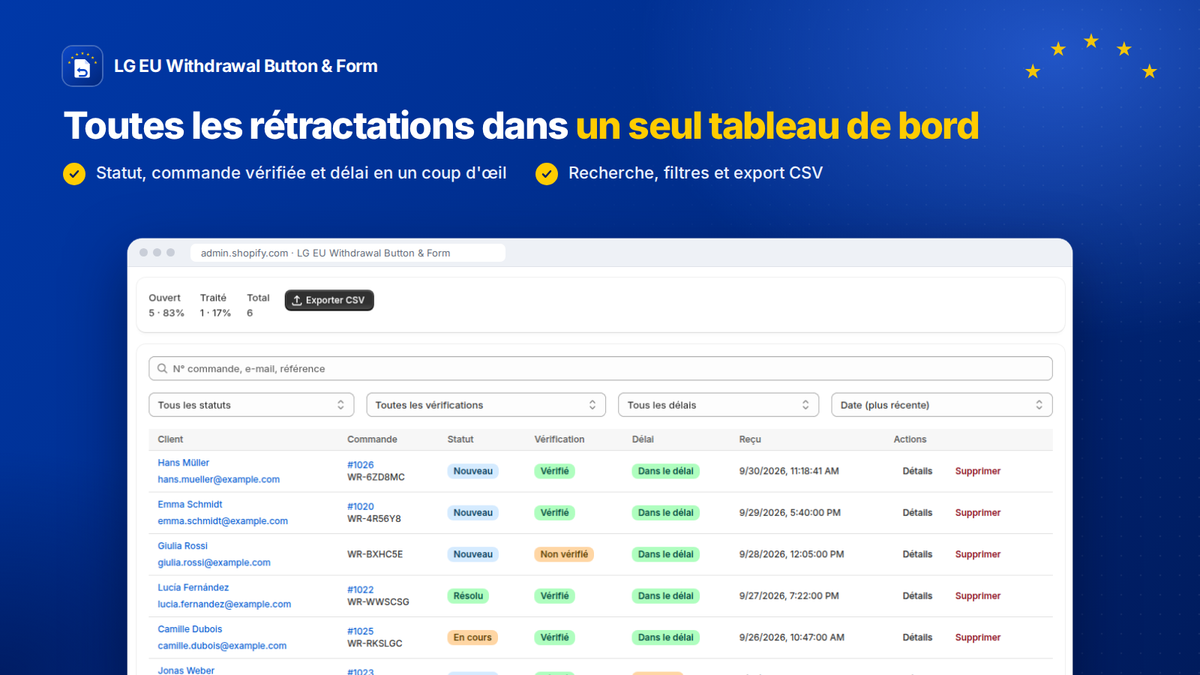Click email lucia.fernandez@example.com
Screen dimensions: 1200x675
click(224, 604)
